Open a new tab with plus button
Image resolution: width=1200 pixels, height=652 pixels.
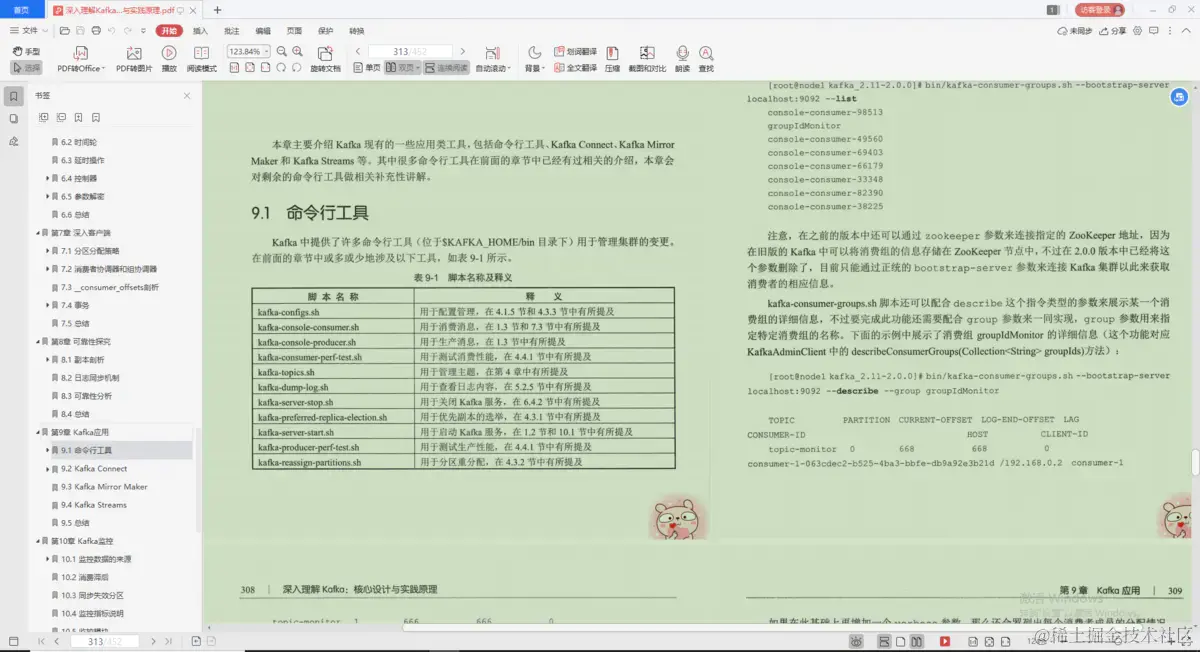pyautogui.click(x=218, y=9)
